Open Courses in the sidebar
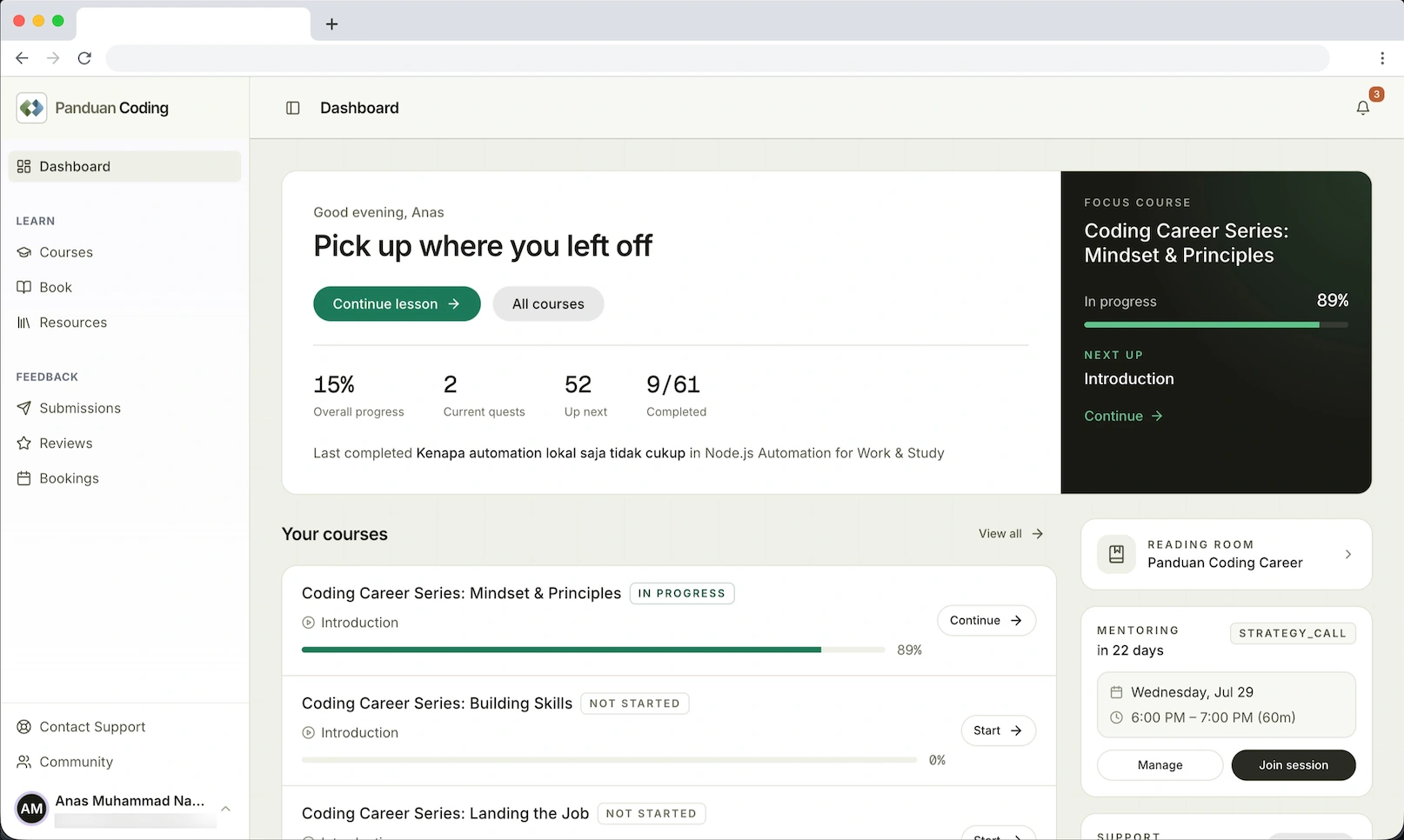 pyautogui.click(x=124, y=252)
